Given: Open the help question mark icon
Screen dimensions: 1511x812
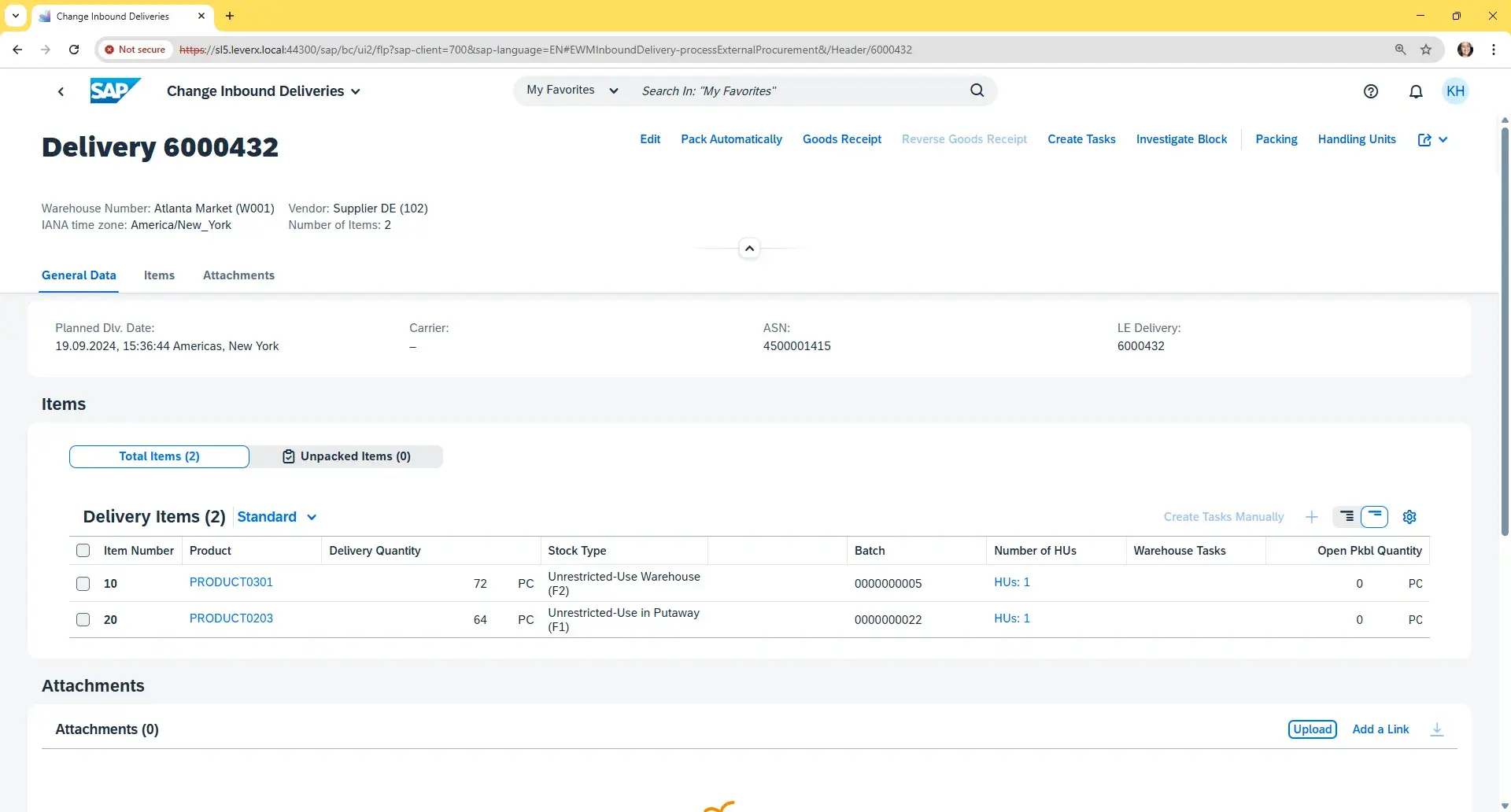Looking at the screenshot, I should coord(1371,91).
